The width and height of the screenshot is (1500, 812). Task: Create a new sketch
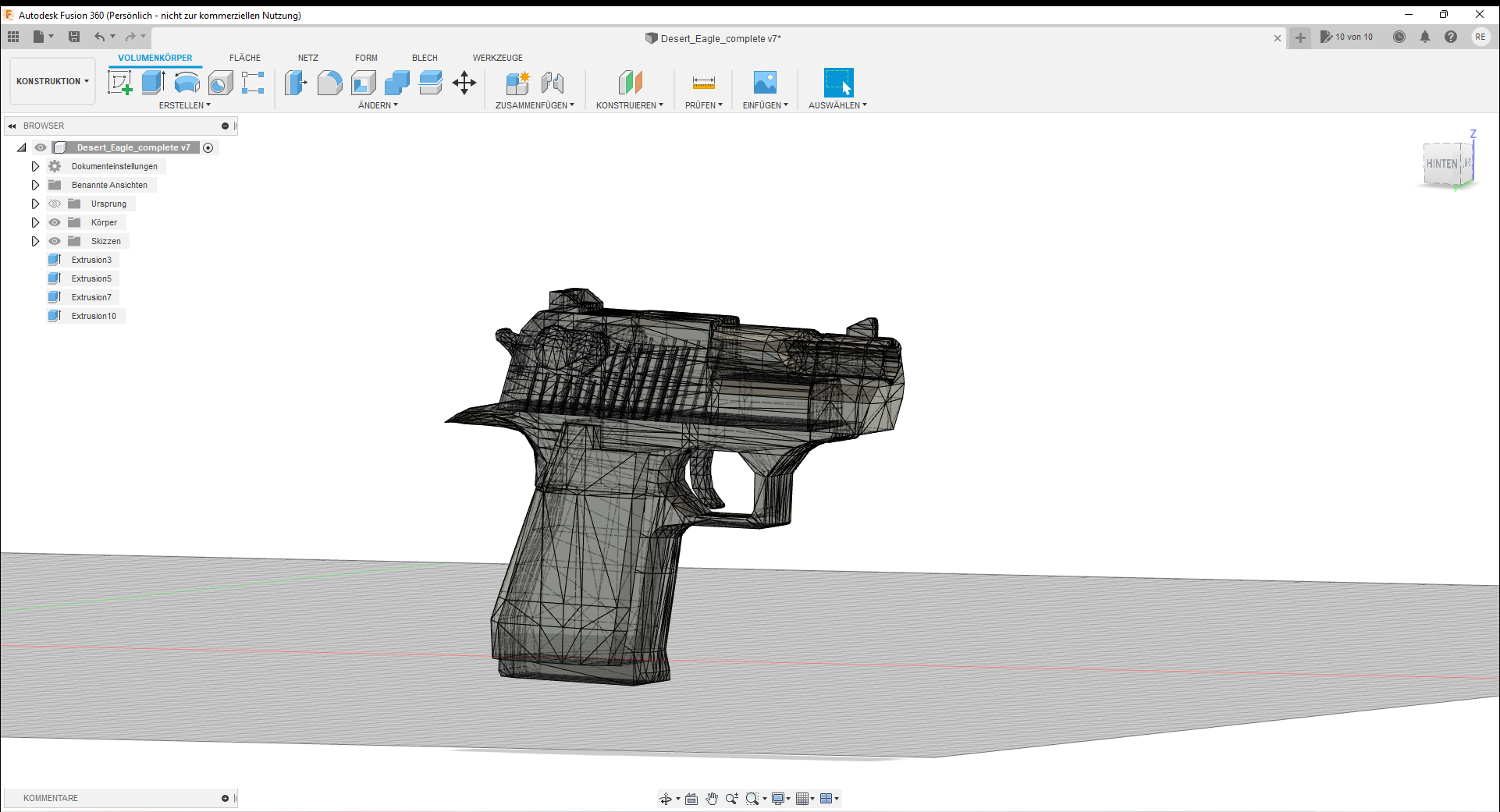120,82
